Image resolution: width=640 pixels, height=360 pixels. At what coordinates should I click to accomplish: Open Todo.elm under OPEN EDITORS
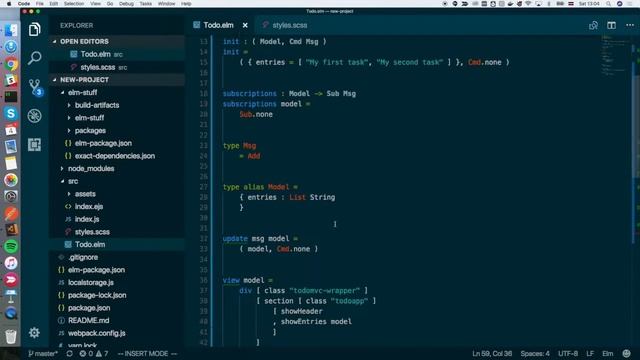click(117, 54)
